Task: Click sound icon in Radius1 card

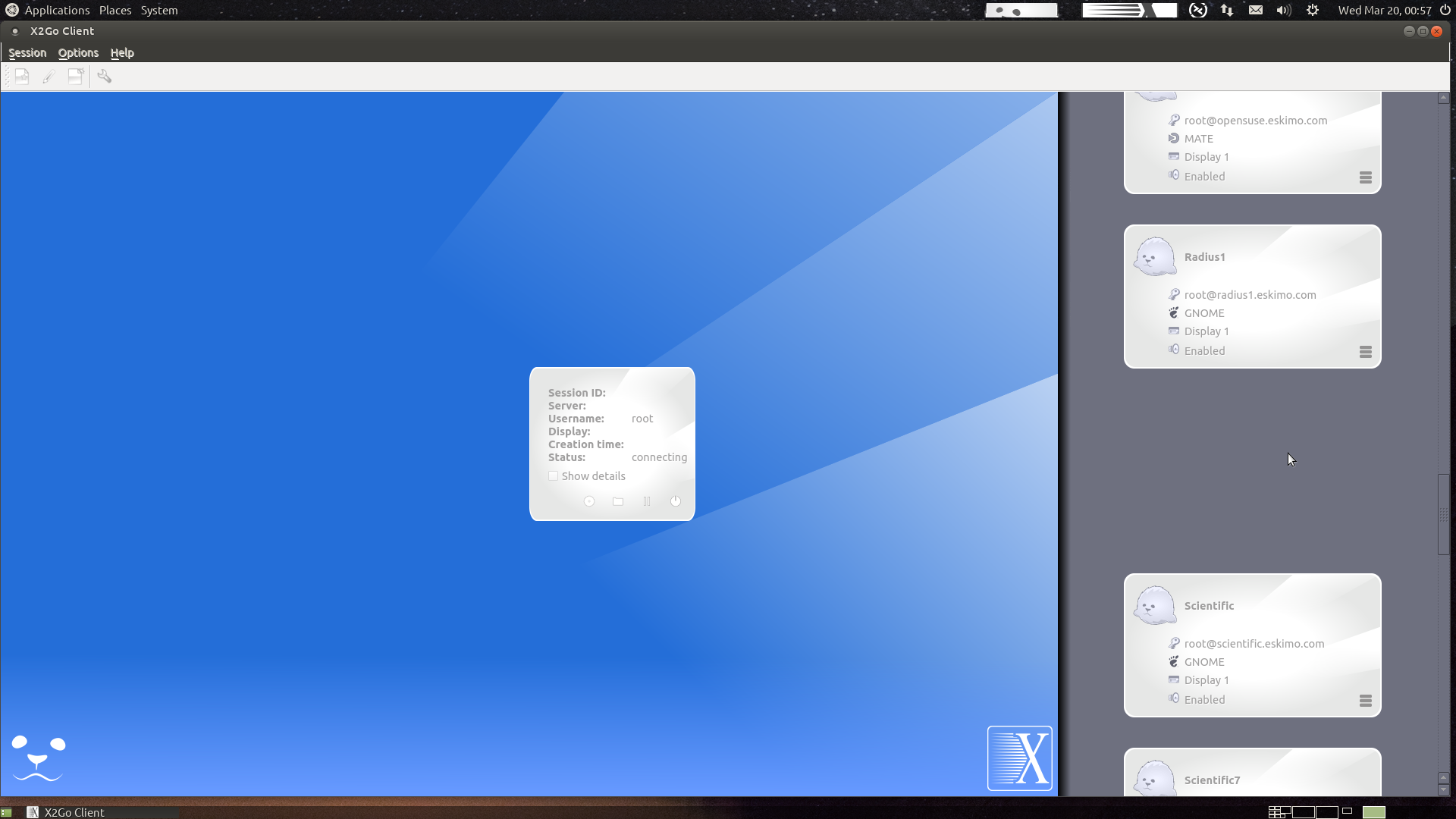Action: [1174, 350]
